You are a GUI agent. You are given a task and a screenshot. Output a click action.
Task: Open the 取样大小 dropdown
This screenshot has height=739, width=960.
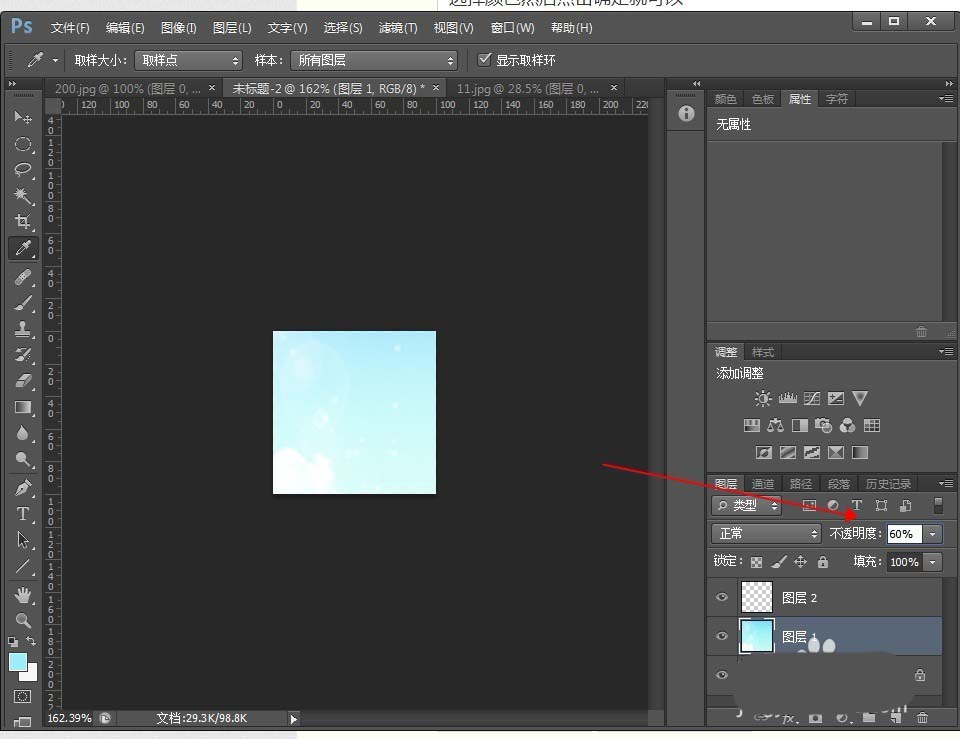tap(189, 61)
